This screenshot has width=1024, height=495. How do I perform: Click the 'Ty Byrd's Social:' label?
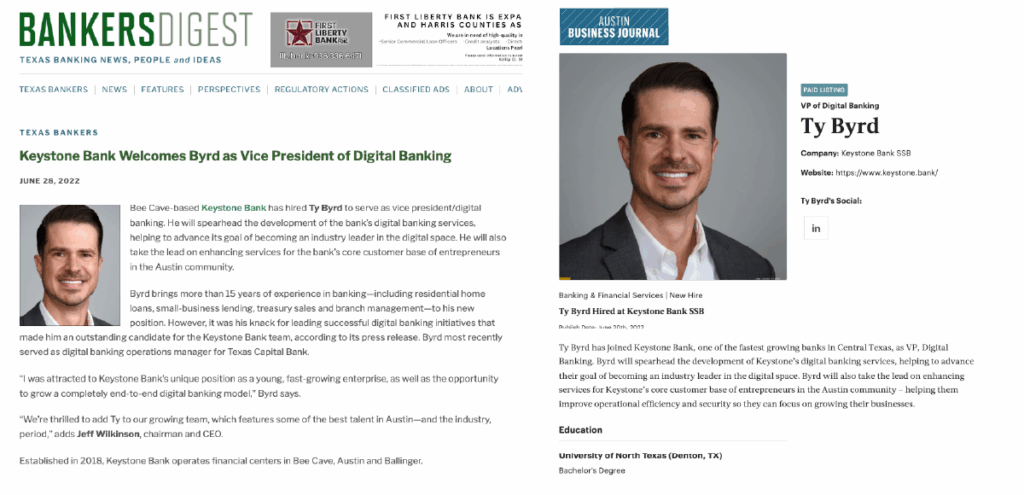click(x=831, y=201)
